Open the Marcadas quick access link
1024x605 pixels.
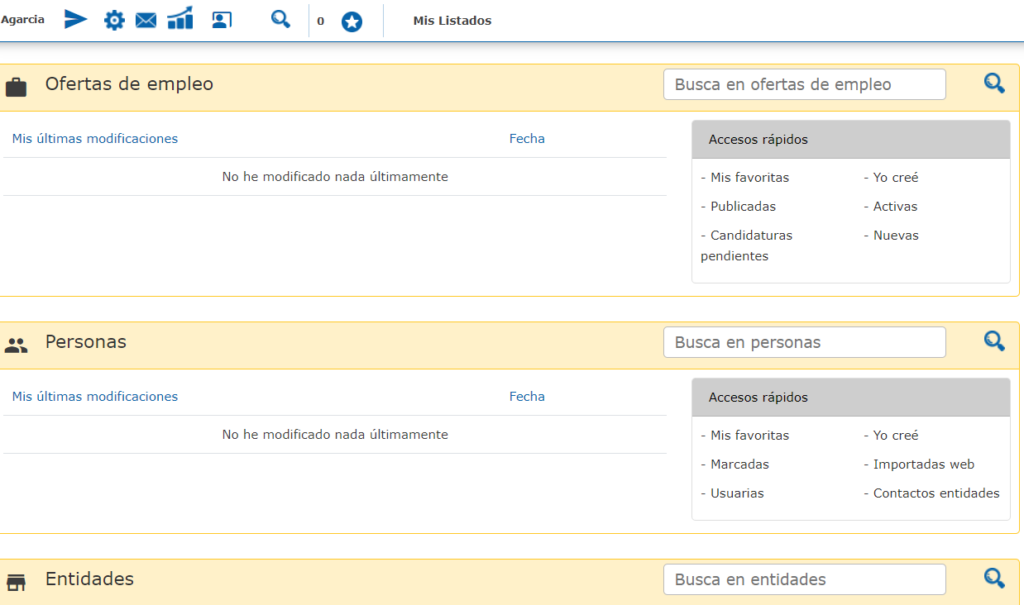coord(740,465)
